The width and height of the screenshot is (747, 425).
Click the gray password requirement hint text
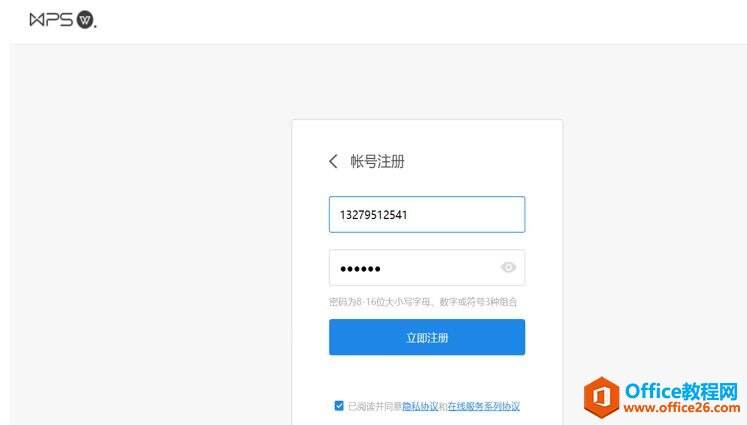click(x=423, y=302)
